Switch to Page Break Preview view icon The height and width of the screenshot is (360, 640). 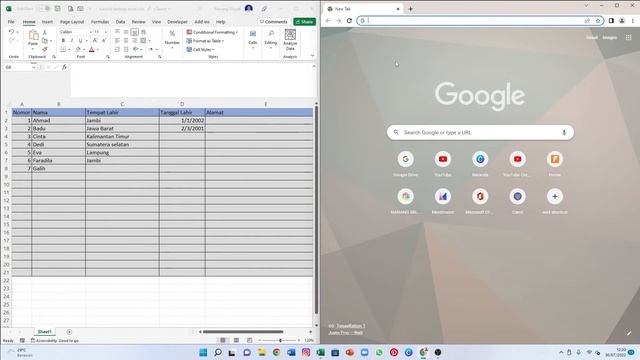(249, 340)
